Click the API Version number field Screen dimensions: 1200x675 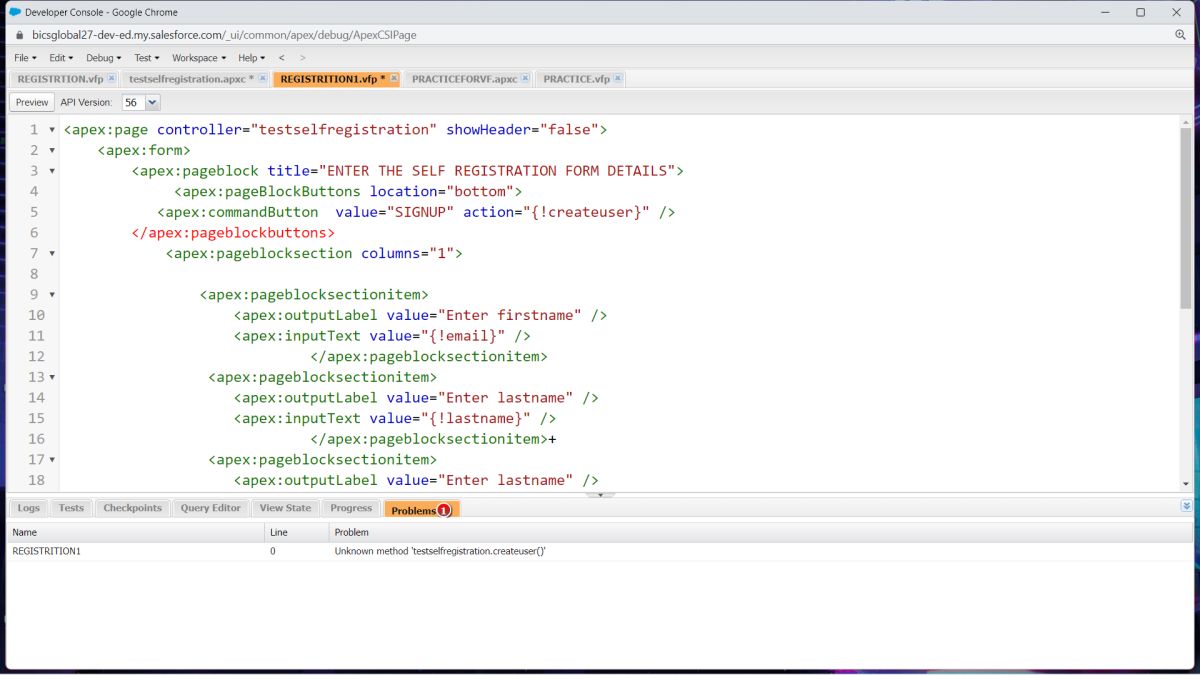click(x=133, y=102)
